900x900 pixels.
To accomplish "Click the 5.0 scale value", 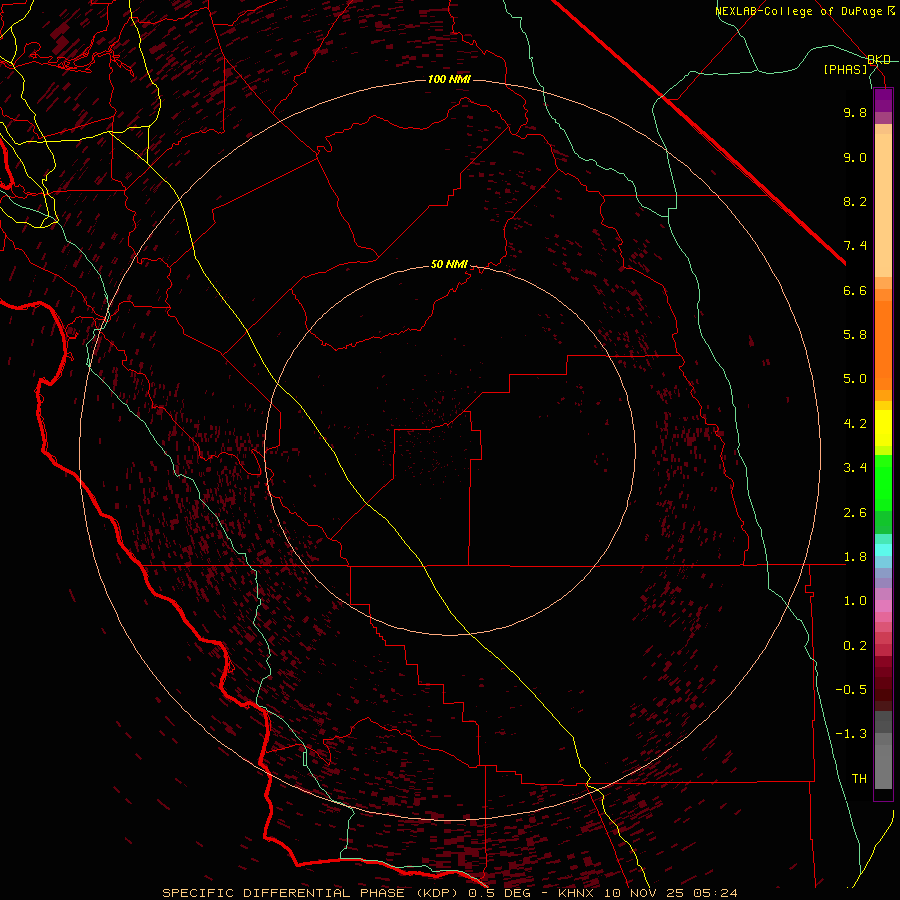I will click(x=855, y=379).
